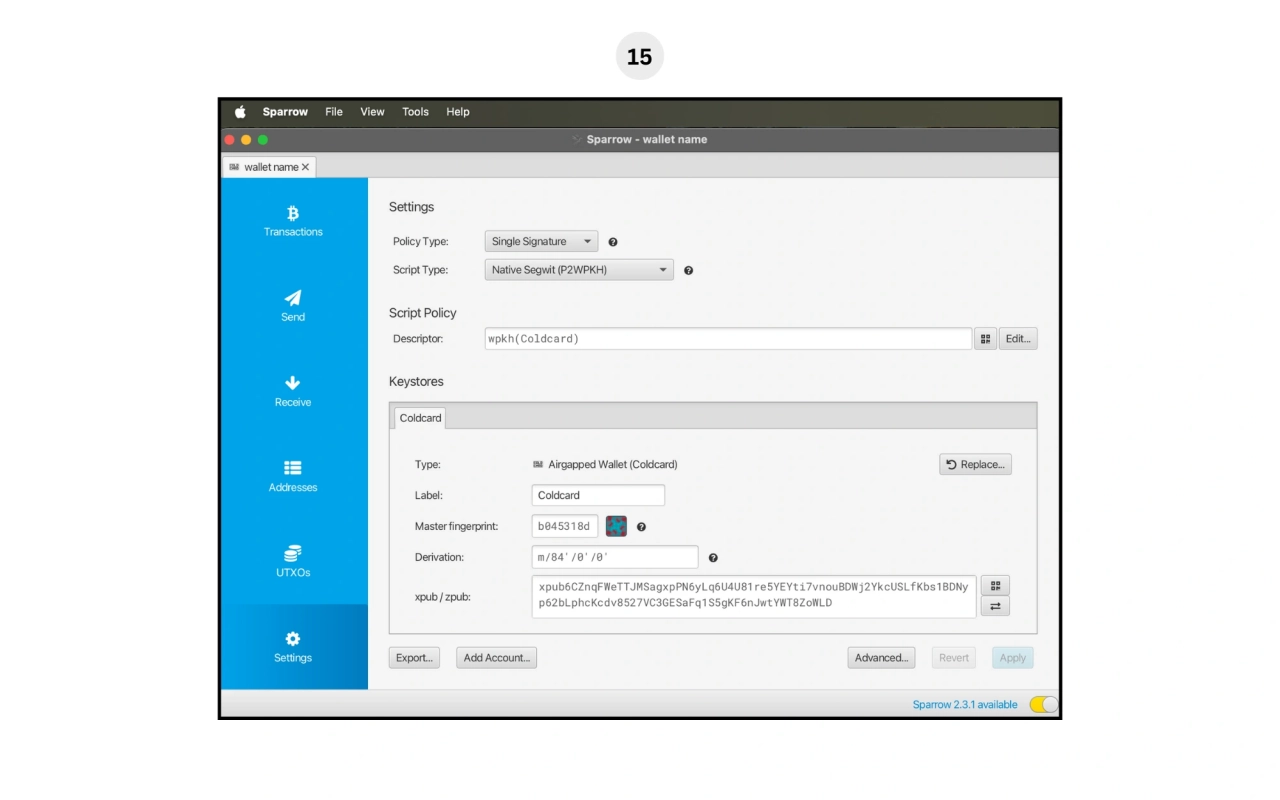
Task: Click the Label input field
Action: 598,495
